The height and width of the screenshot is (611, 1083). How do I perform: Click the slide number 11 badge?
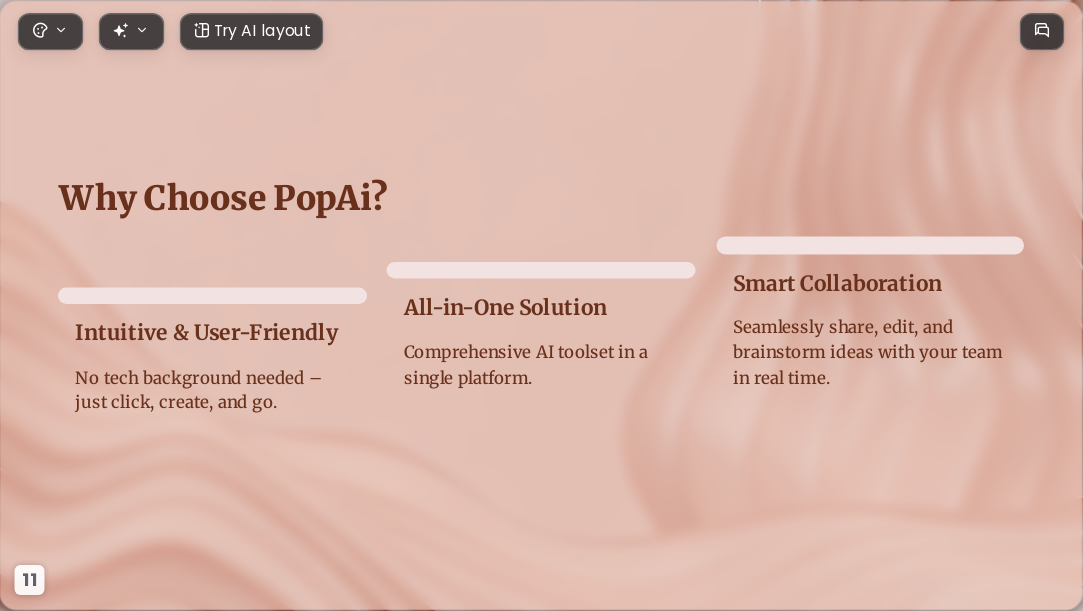(x=30, y=580)
